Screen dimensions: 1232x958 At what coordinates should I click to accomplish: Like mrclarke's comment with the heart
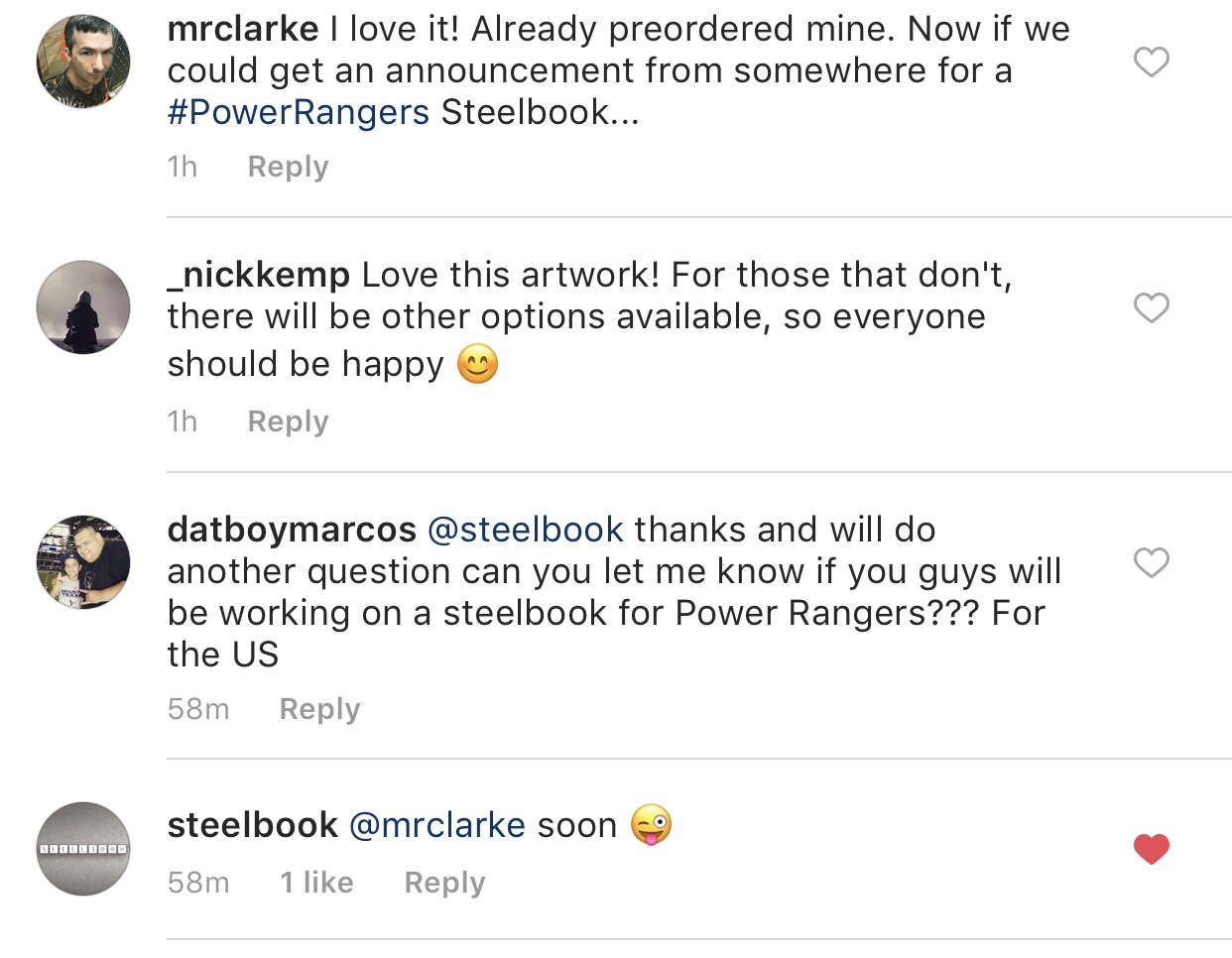pyautogui.click(x=1151, y=62)
